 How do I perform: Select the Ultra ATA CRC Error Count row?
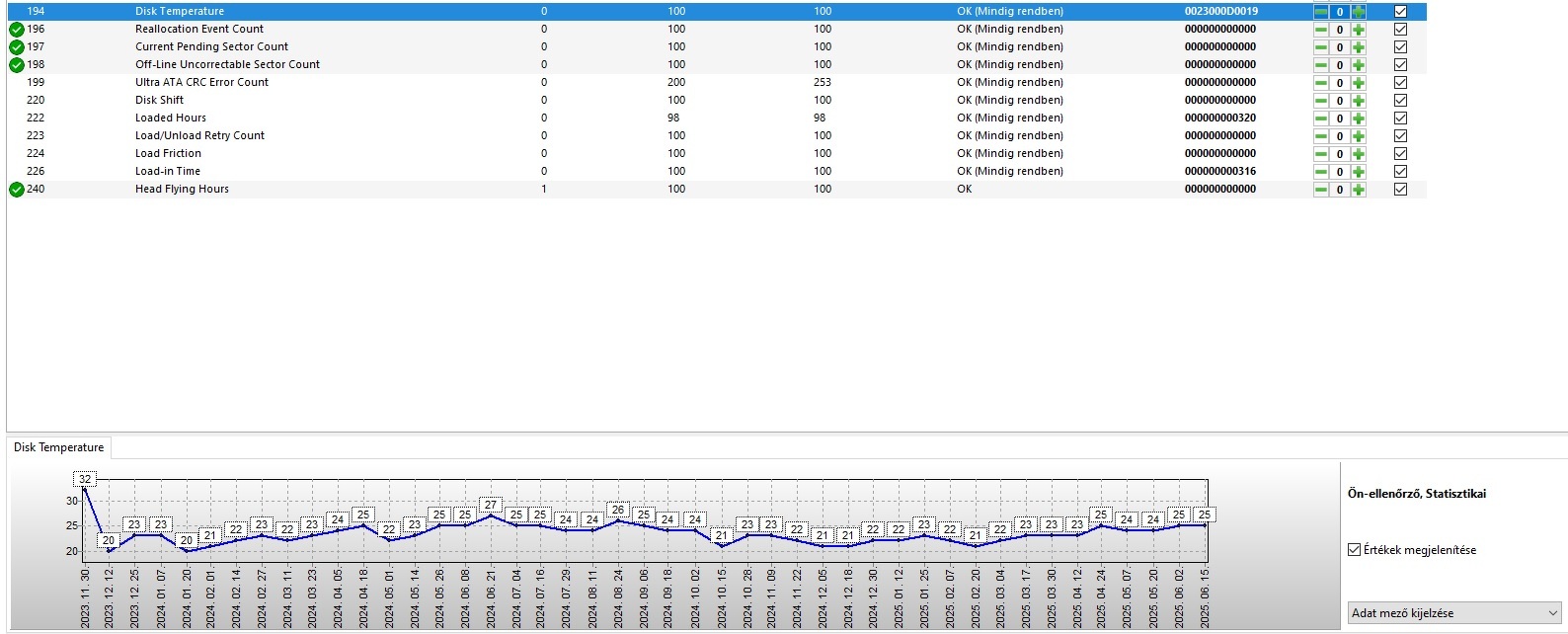(717, 83)
